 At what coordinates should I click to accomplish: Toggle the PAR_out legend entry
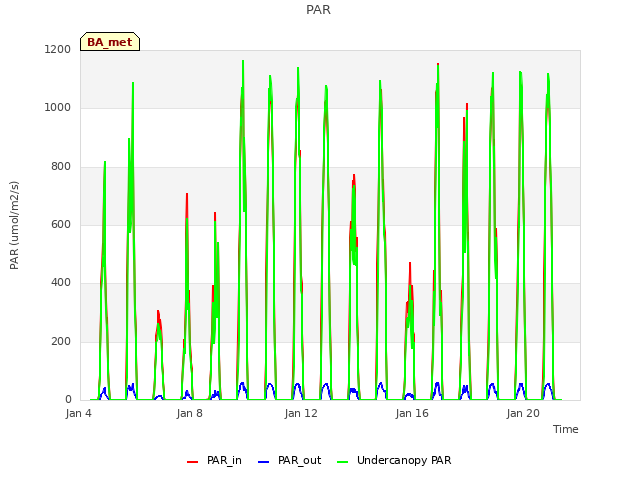289,460
